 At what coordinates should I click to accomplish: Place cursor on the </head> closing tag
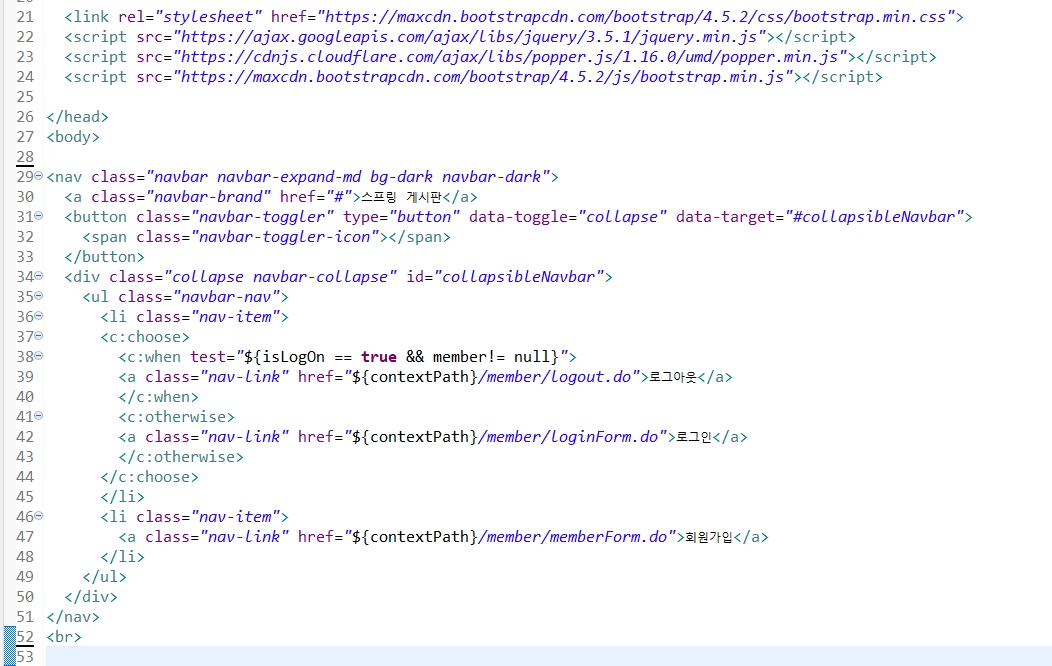(77, 117)
